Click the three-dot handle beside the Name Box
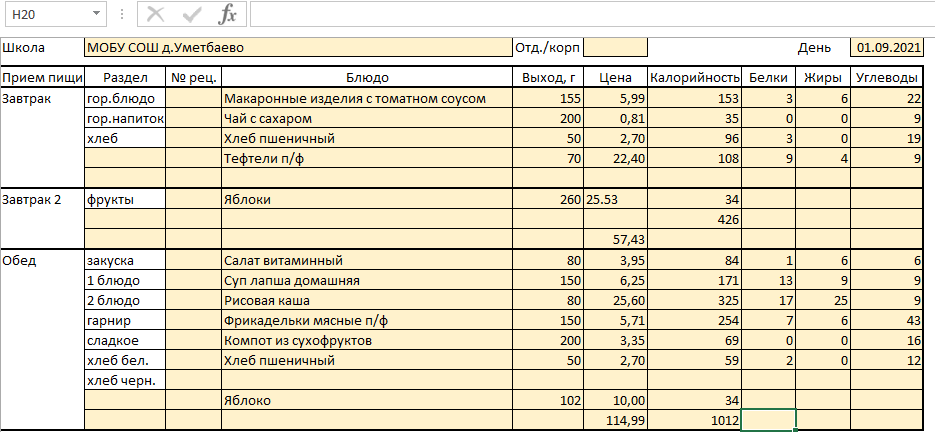The width and height of the screenshot is (935, 432). click(121, 14)
